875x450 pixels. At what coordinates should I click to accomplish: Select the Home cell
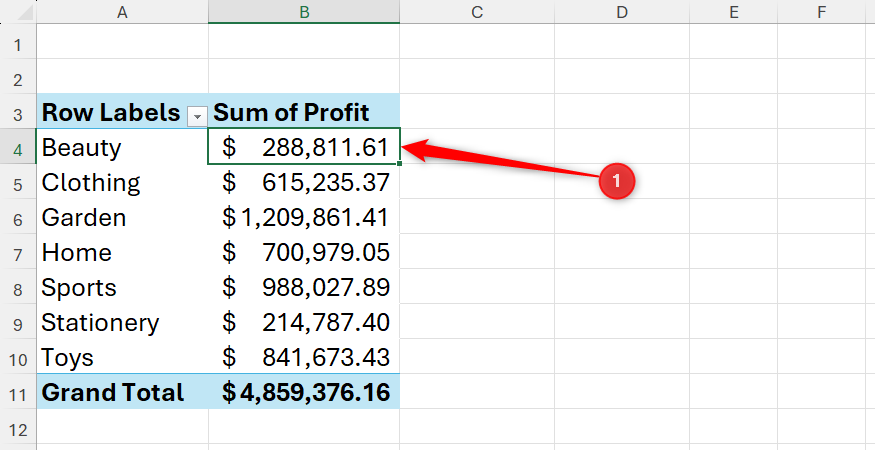[x=122, y=251]
